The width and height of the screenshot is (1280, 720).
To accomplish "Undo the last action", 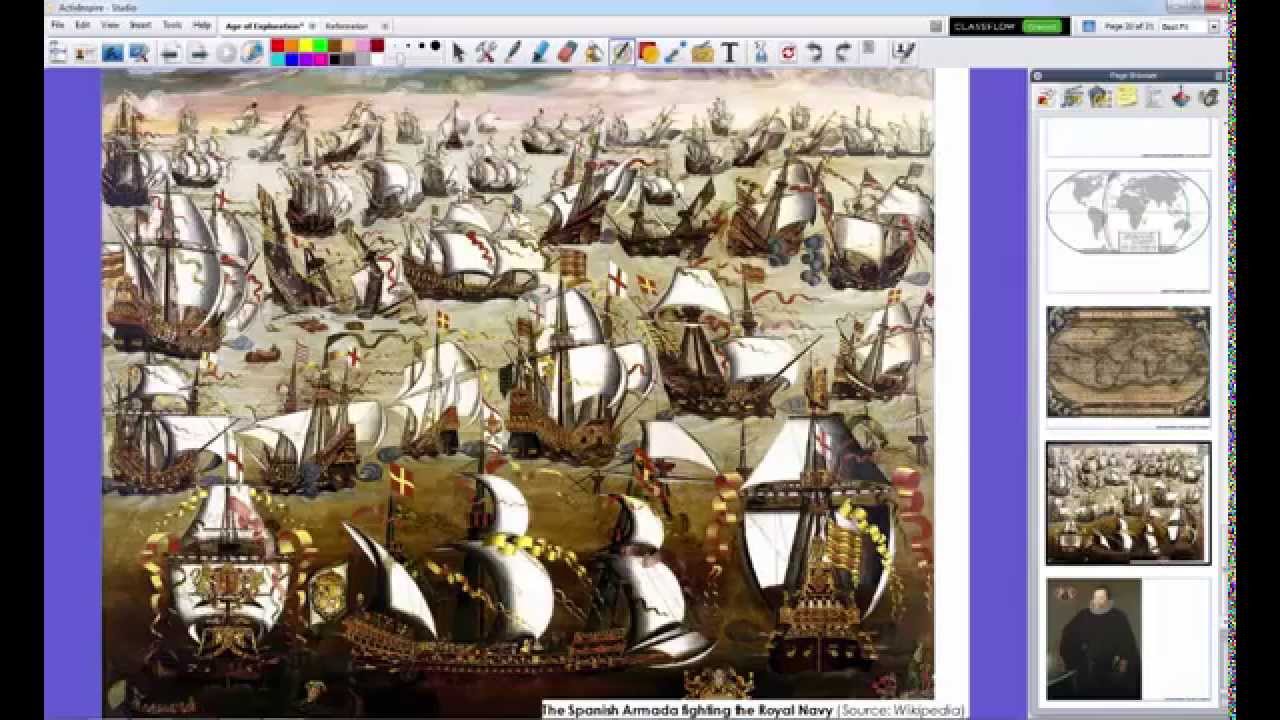I will (815, 52).
